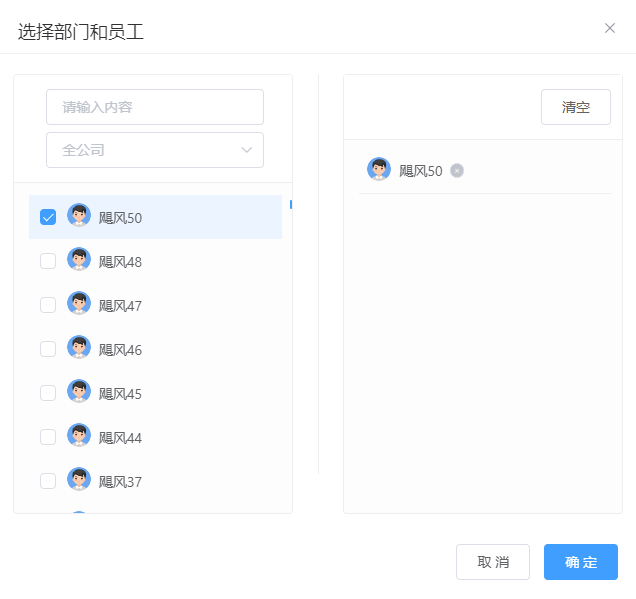Click the avatar icon of 飓风48

point(79,260)
